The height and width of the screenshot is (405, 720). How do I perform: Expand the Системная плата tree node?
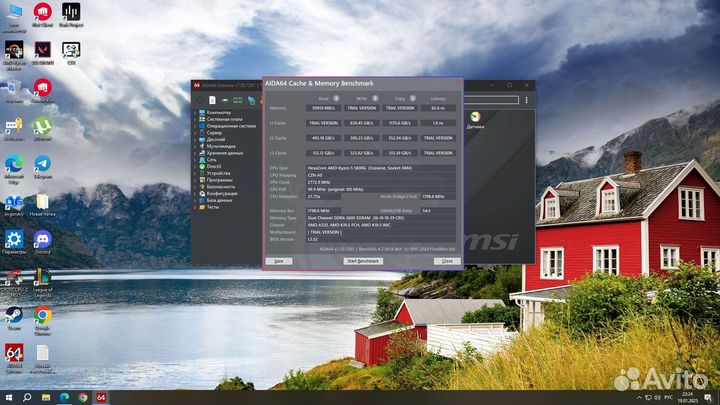[195, 118]
